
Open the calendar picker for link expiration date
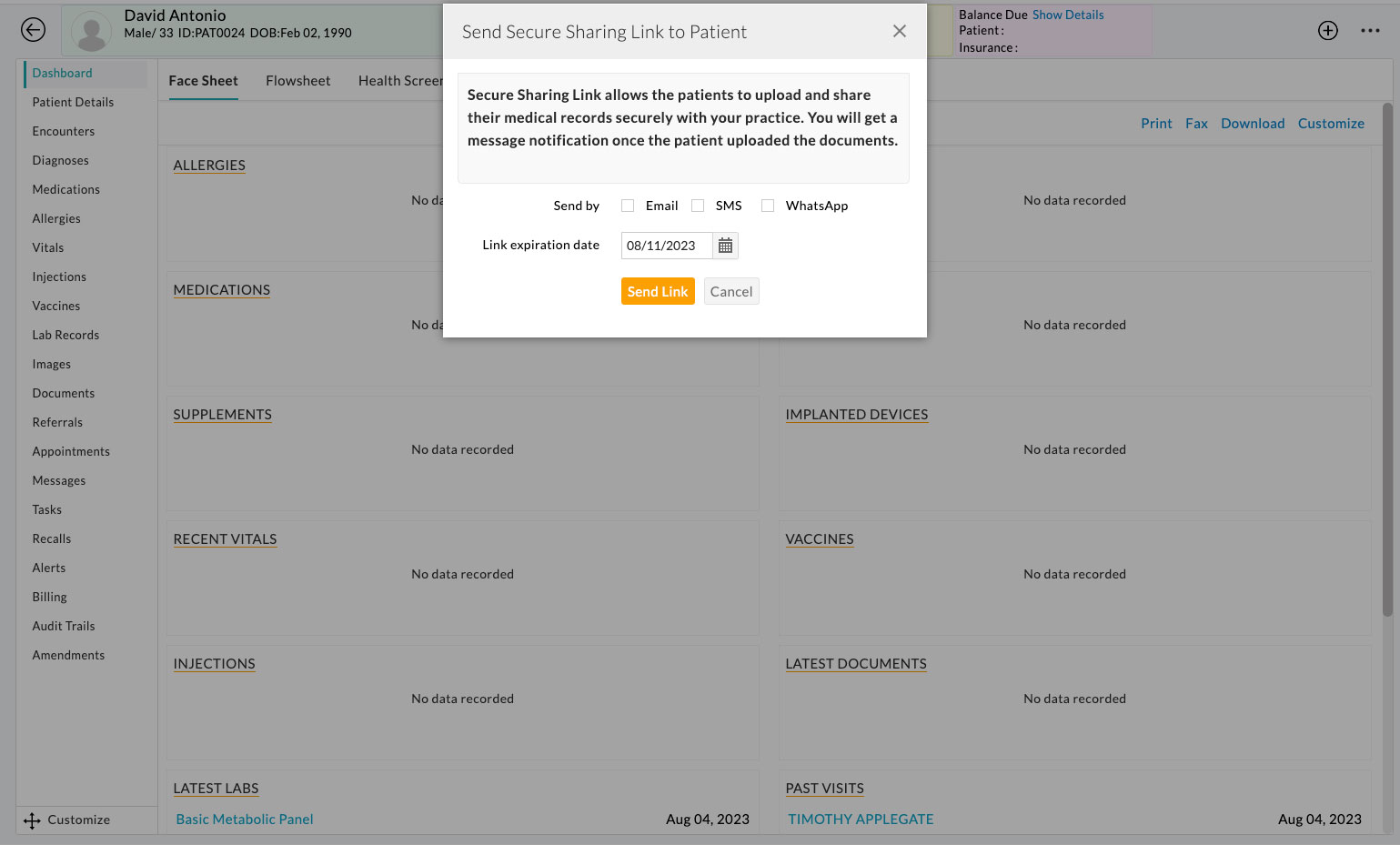click(725, 245)
